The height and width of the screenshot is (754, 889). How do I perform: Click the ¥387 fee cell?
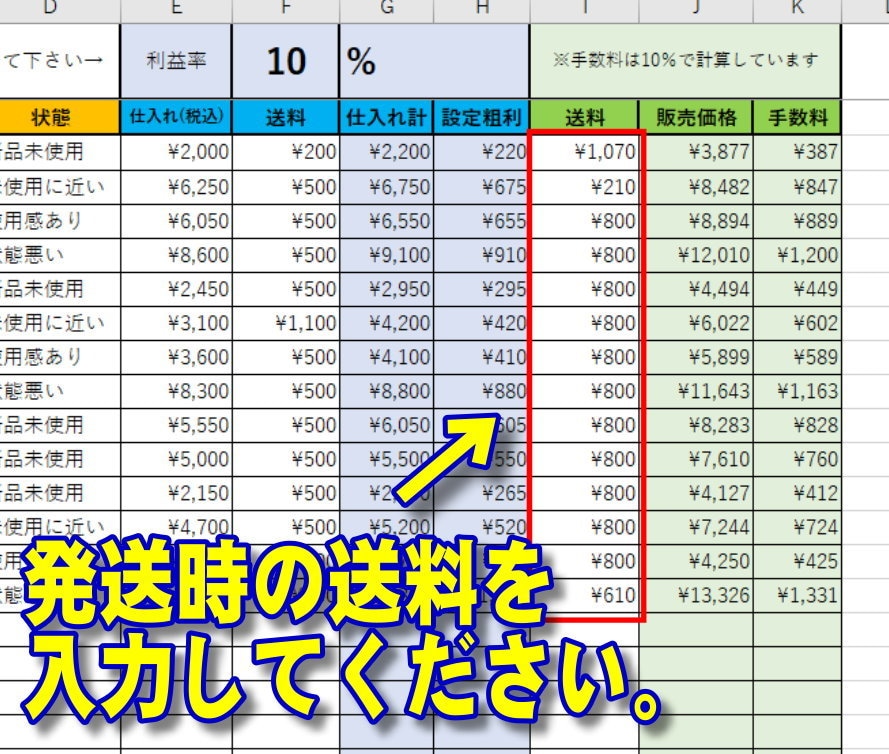tap(797, 152)
